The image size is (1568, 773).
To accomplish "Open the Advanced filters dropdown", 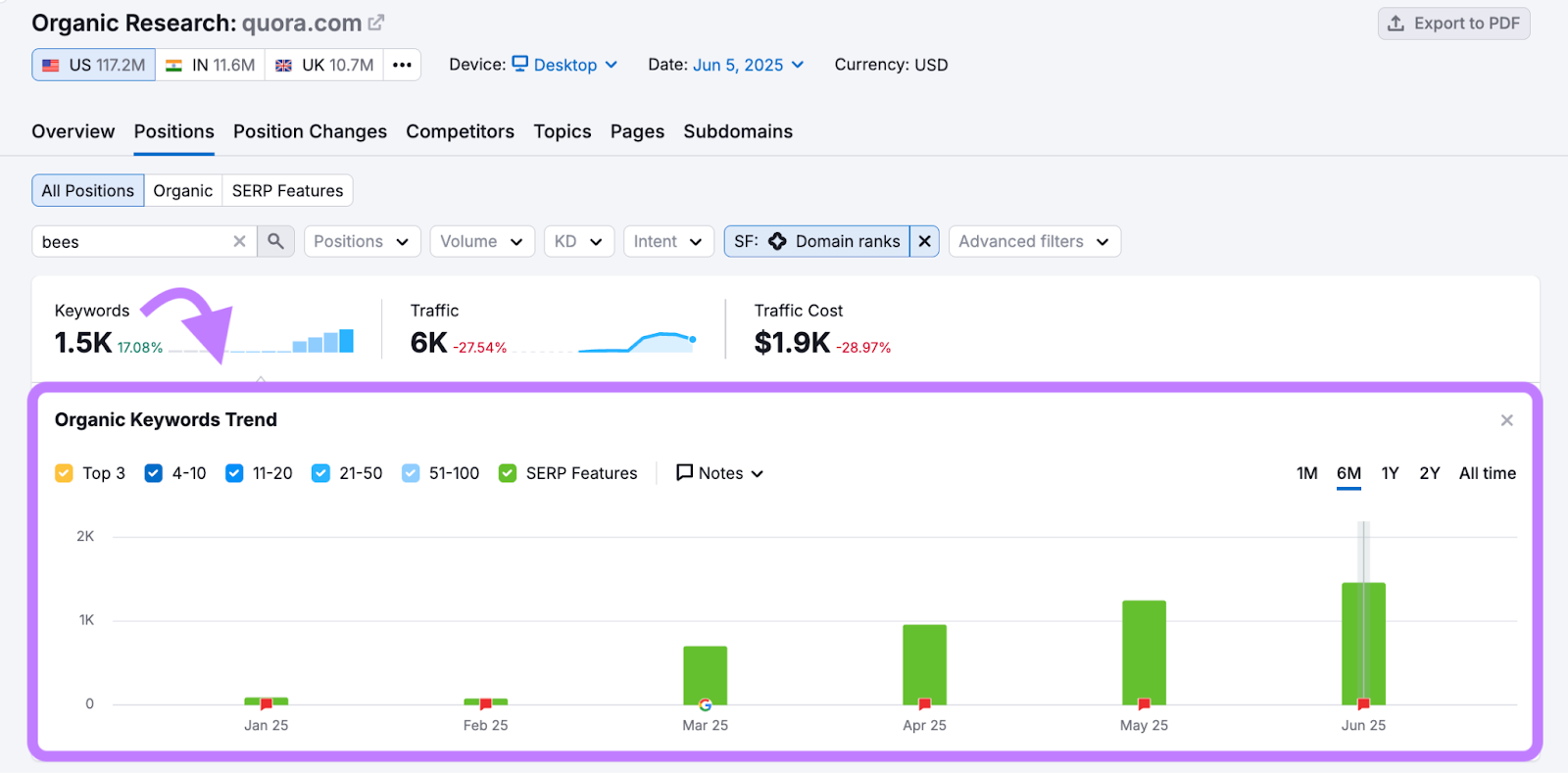I will [x=1033, y=241].
